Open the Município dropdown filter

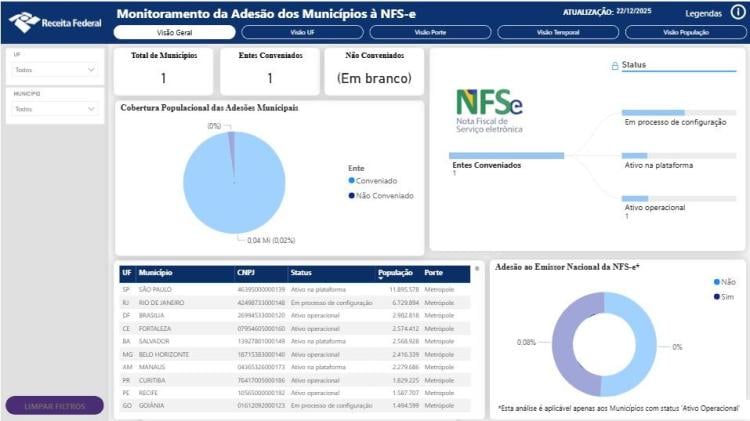(x=55, y=109)
